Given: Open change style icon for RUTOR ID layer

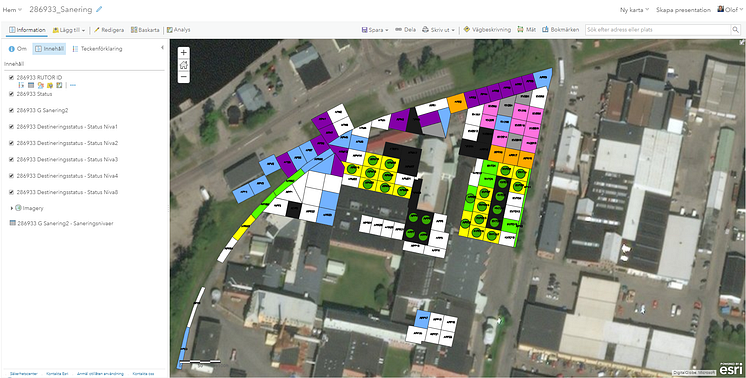Looking at the screenshot, I should tap(40, 85).
